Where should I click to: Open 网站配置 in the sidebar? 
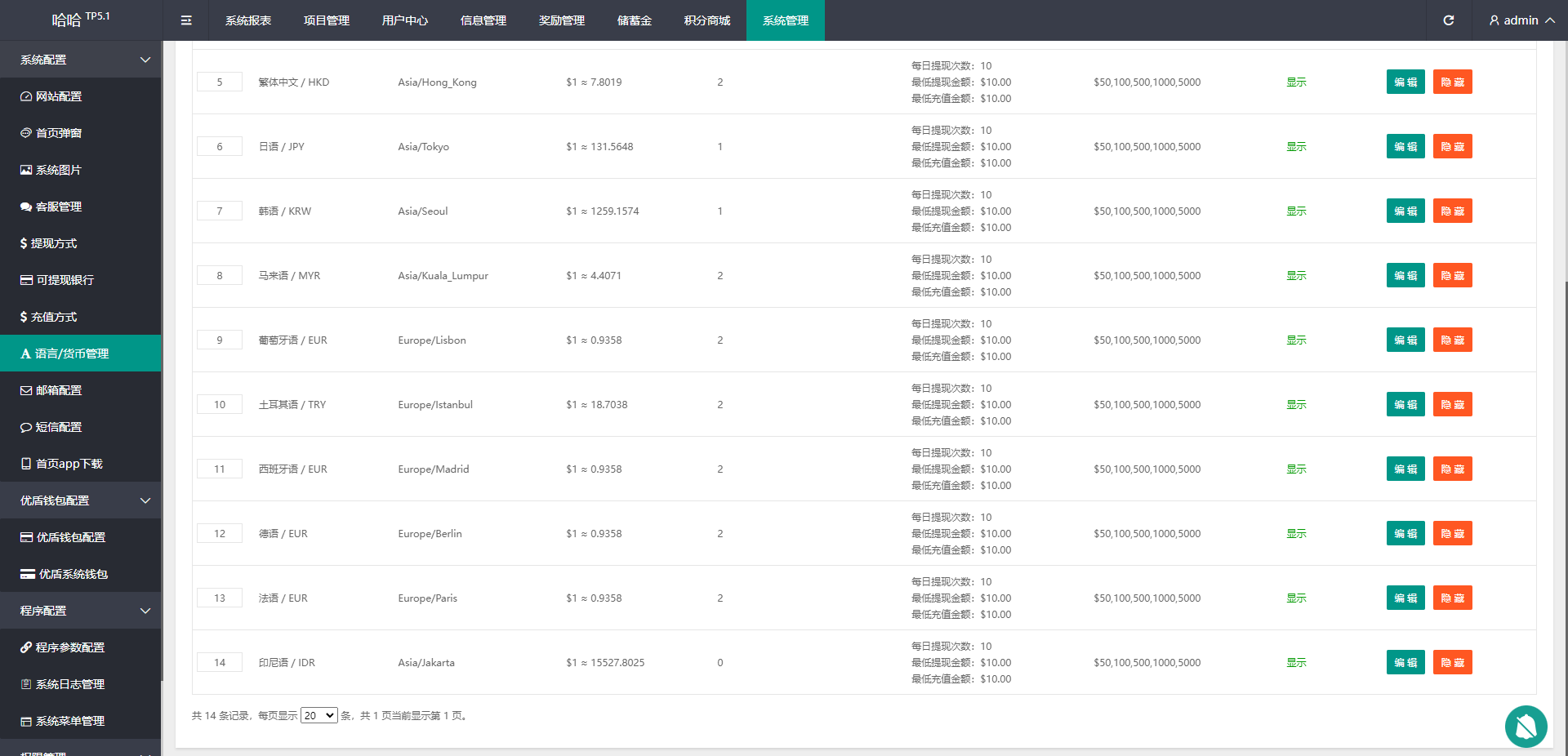click(59, 96)
